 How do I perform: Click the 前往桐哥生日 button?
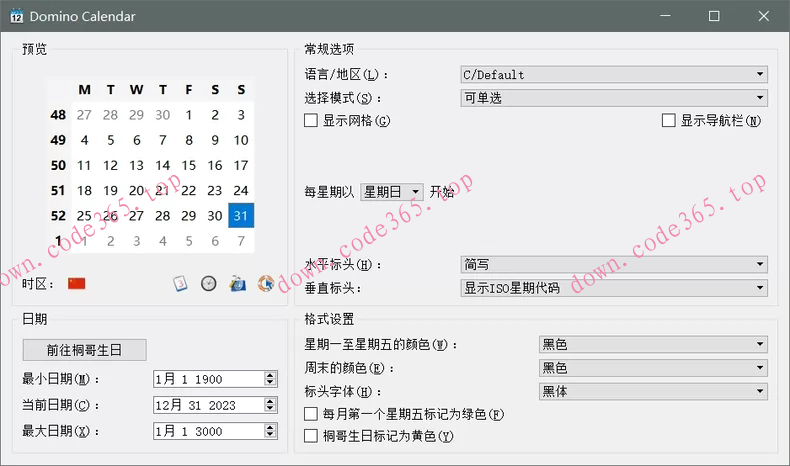point(85,350)
